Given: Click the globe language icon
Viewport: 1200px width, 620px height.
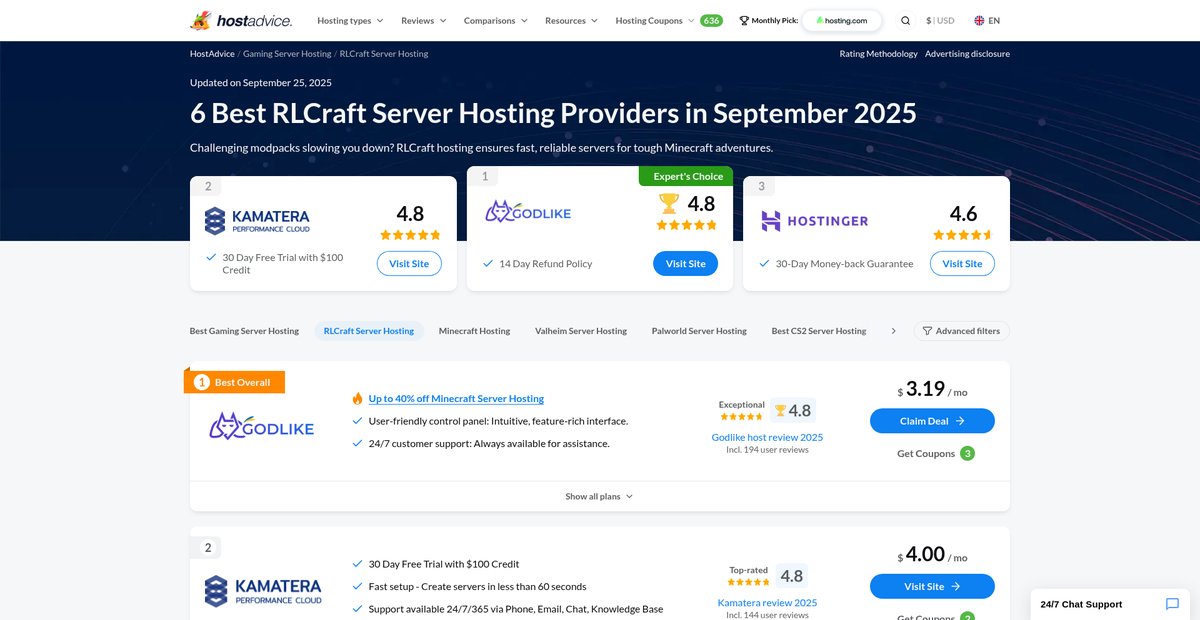Looking at the screenshot, I should [x=979, y=20].
